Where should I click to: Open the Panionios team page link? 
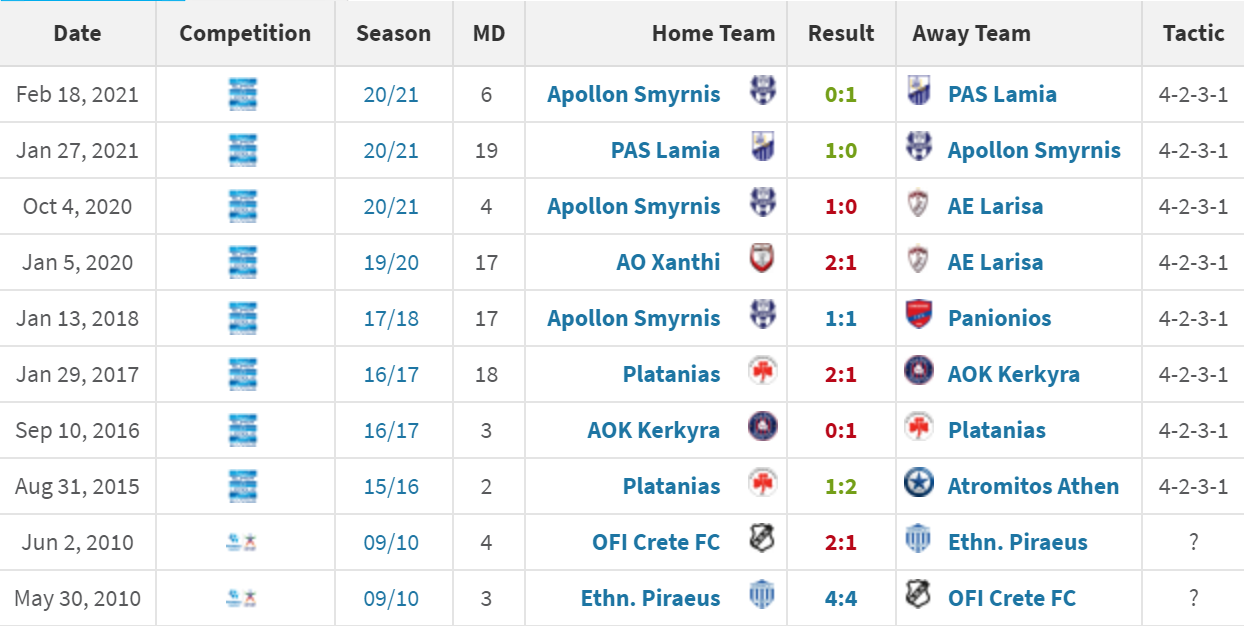tap(1000, 318)
